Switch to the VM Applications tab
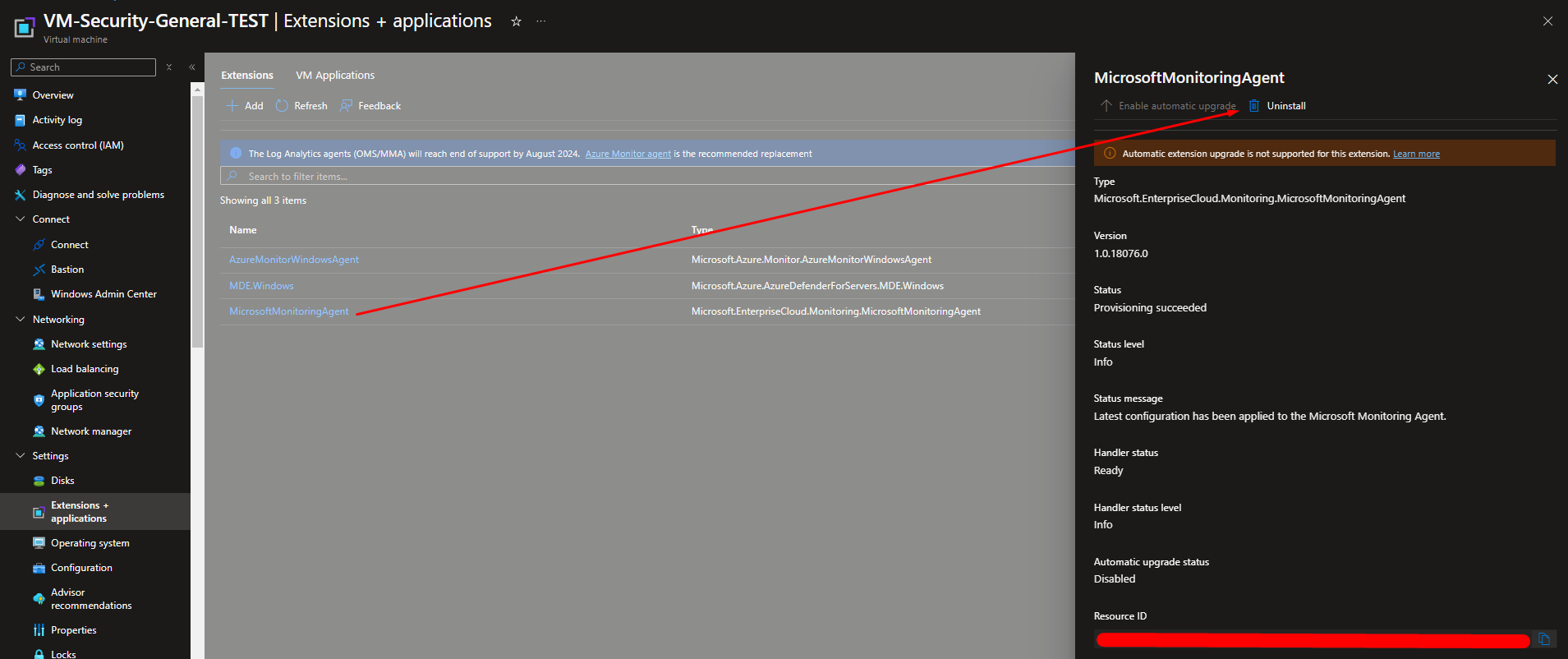The width and height of the screenshot is (1568, 659). coord(335,76)
